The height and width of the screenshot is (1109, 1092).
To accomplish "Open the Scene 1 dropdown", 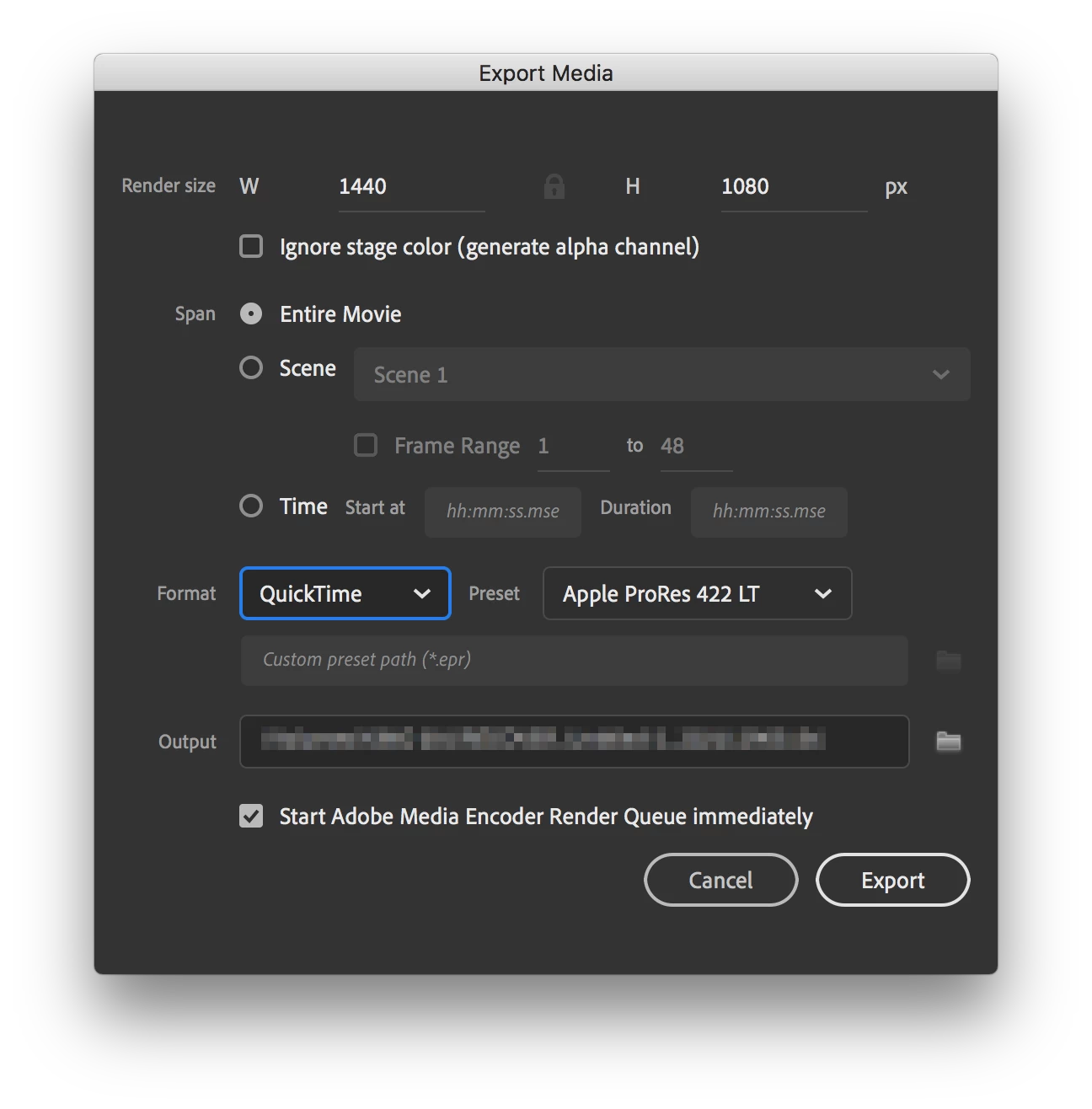I will (x=661, y=374).
